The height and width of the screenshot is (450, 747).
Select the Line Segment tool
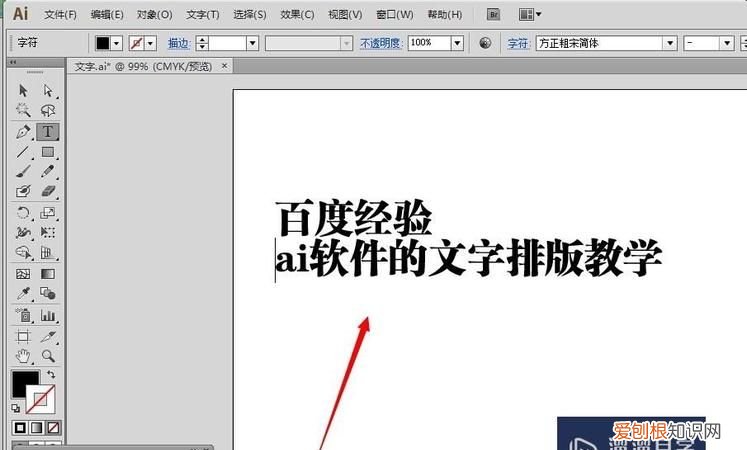point(23,152)
